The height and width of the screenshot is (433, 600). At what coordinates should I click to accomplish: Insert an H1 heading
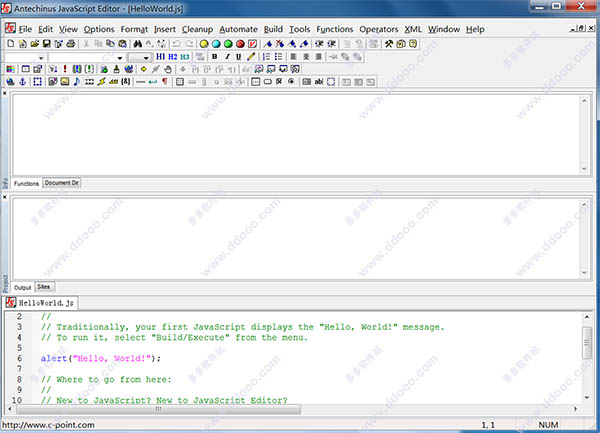tap(161, 57)
